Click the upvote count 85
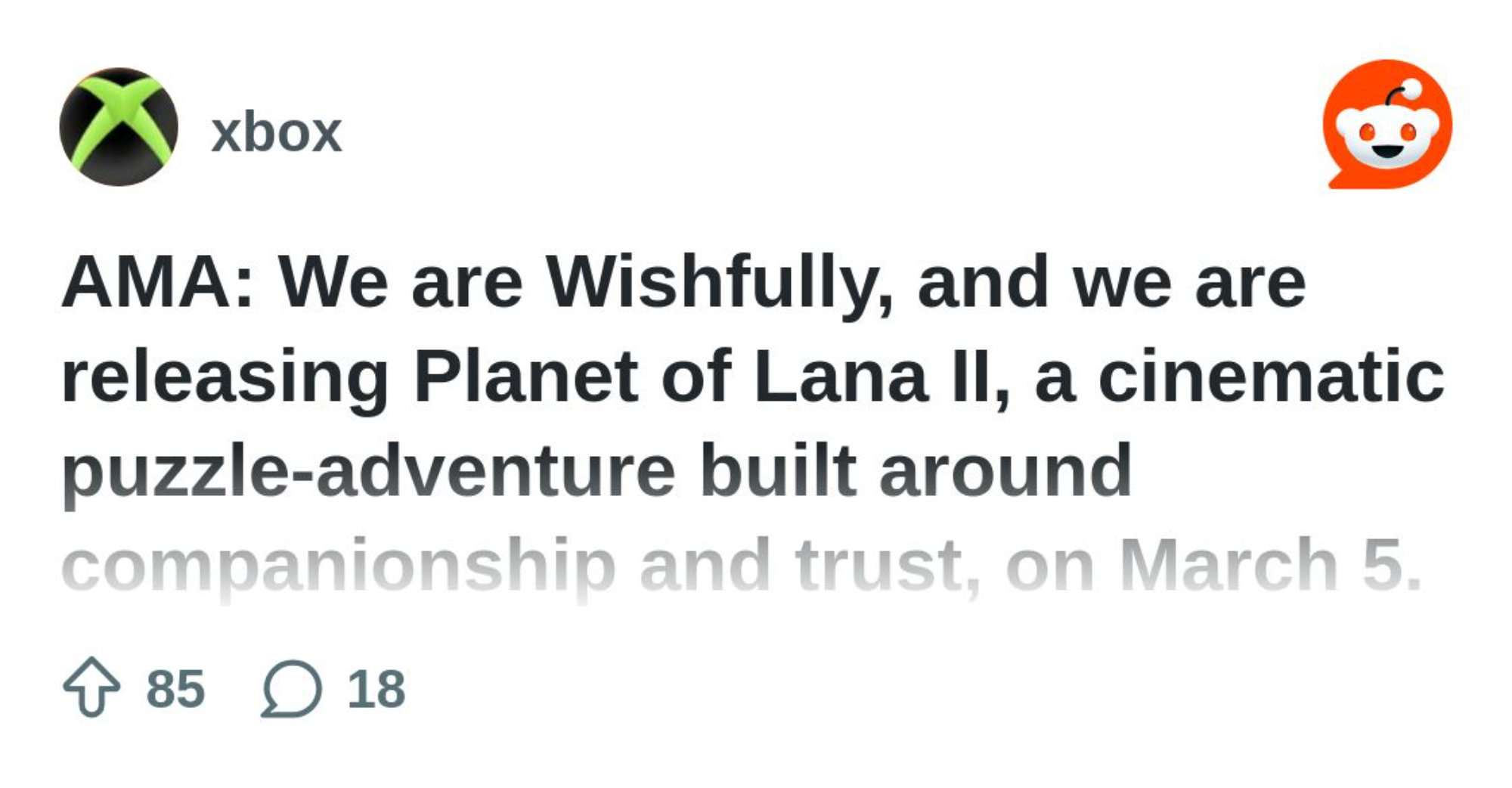Viewport: 1512px width, 788px height. 175,689
